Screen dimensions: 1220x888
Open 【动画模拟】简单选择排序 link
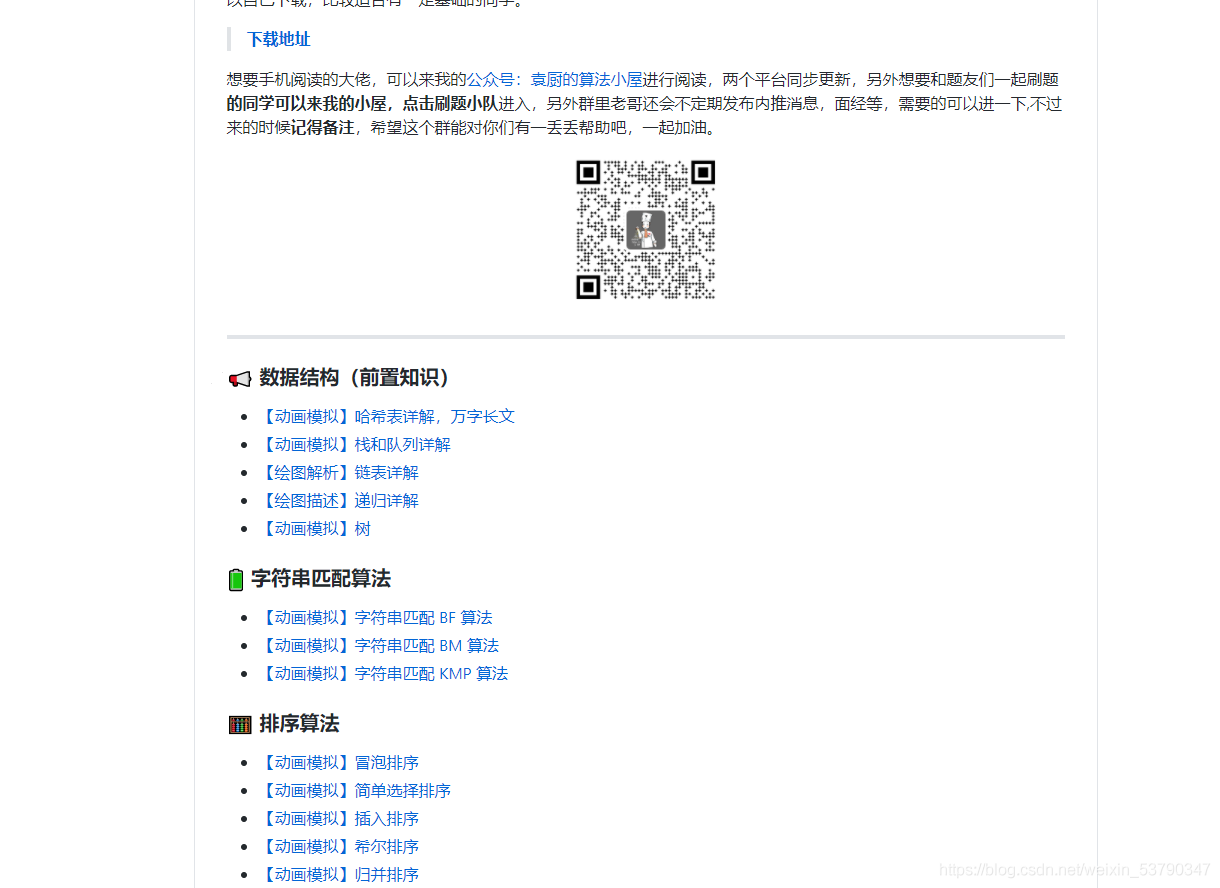point(355,790)
